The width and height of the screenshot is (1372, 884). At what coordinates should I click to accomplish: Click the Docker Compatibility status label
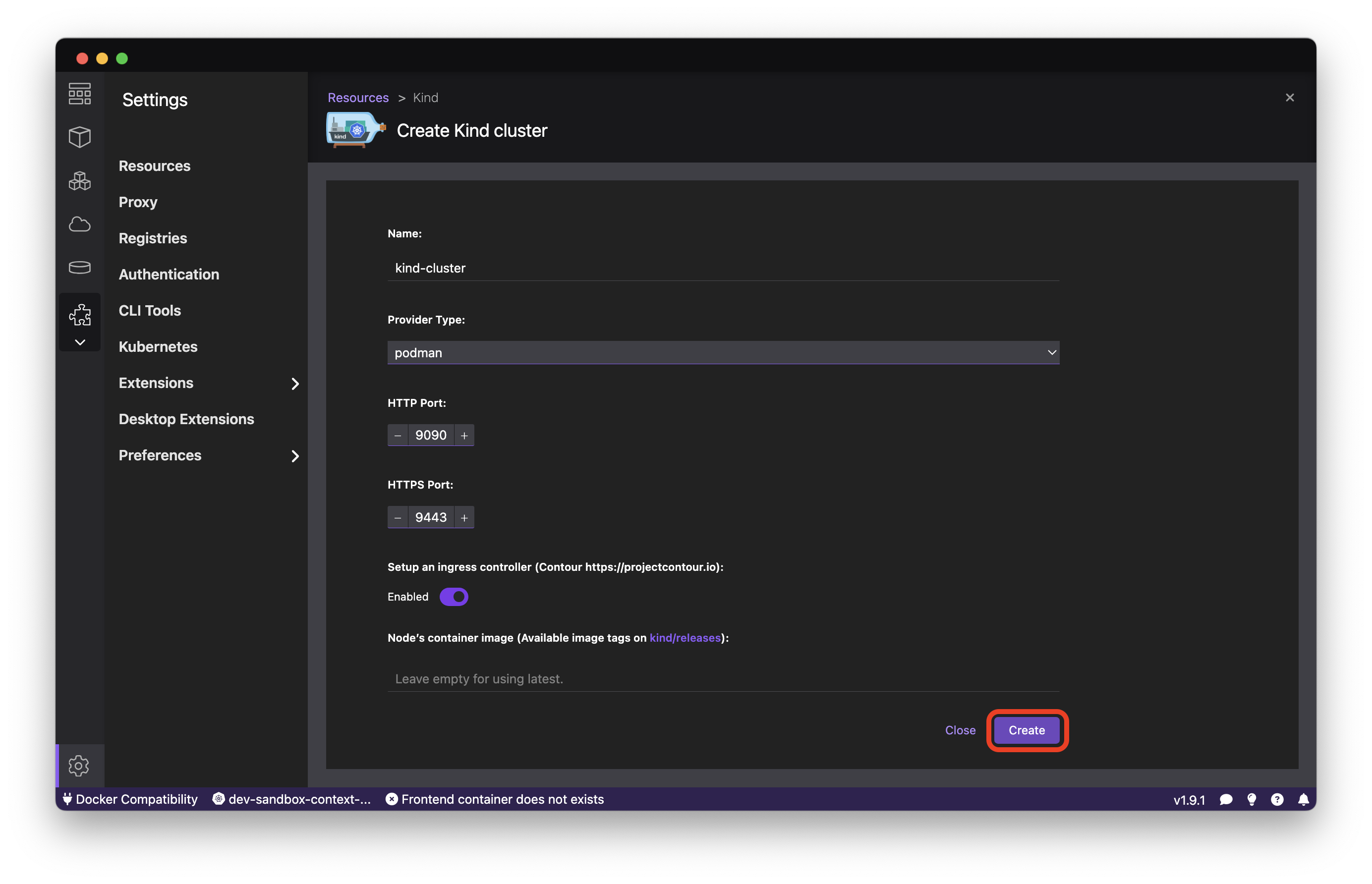[137, 799]
